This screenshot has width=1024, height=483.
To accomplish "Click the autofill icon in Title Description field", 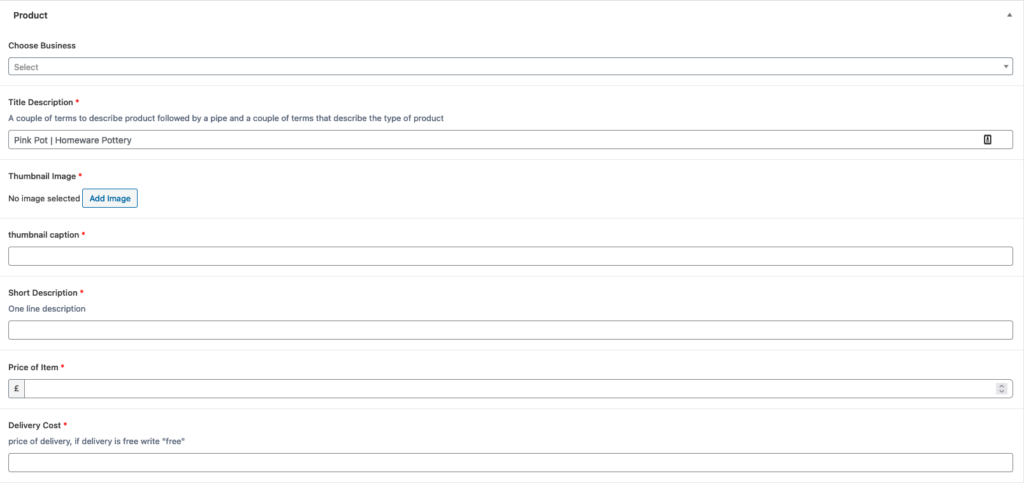I will click(987, 140).
